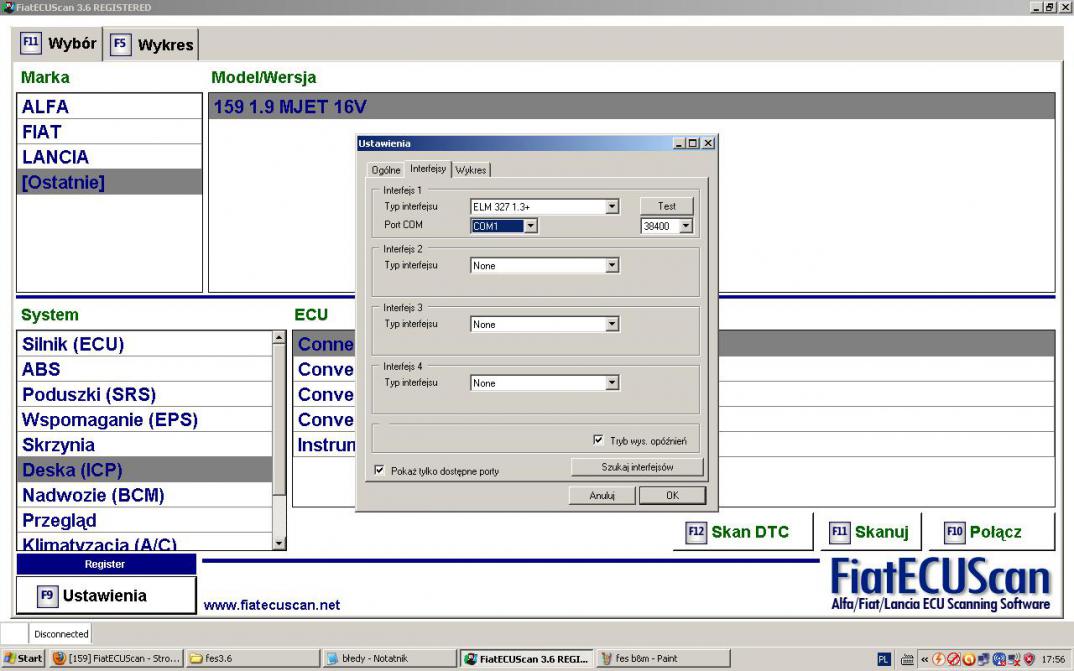Confirm settings with the OK button
1074x671 pixels.
pyautogui.click(x=673, y=495)
